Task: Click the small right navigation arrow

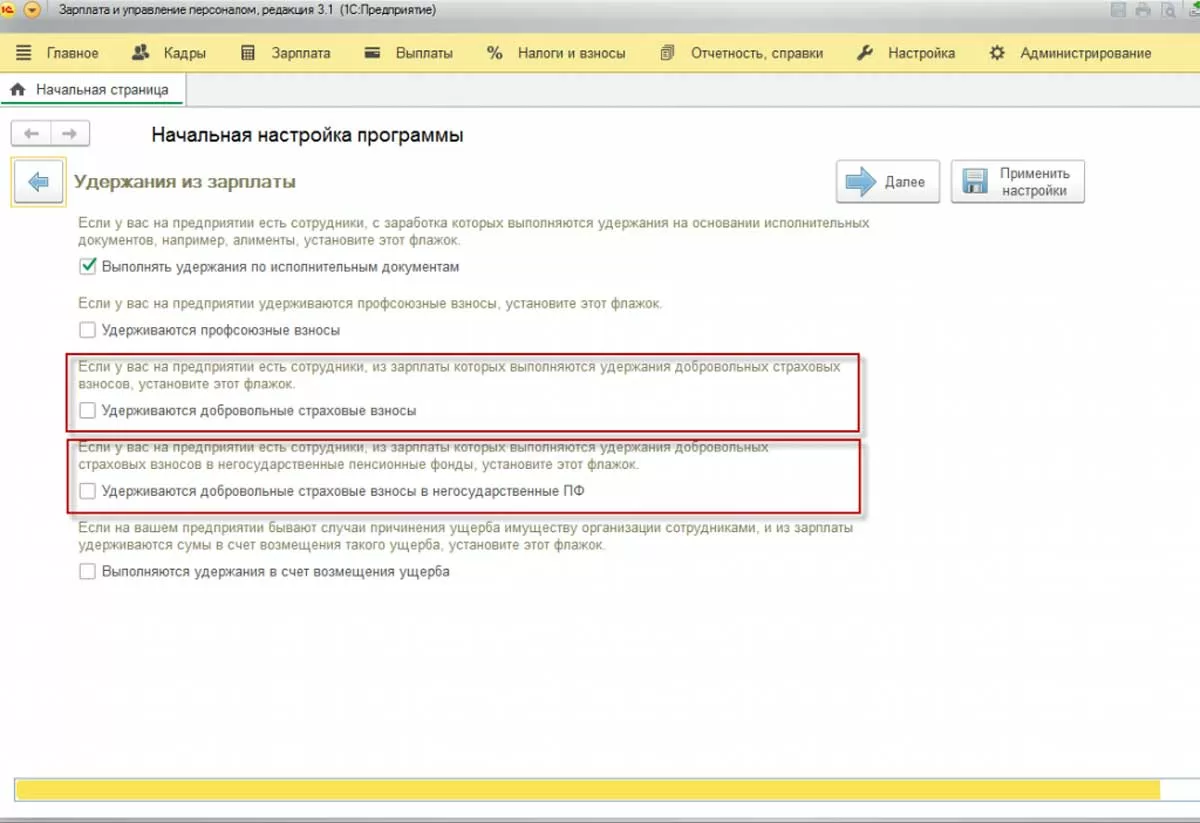Action: click(x=70, y=133)
